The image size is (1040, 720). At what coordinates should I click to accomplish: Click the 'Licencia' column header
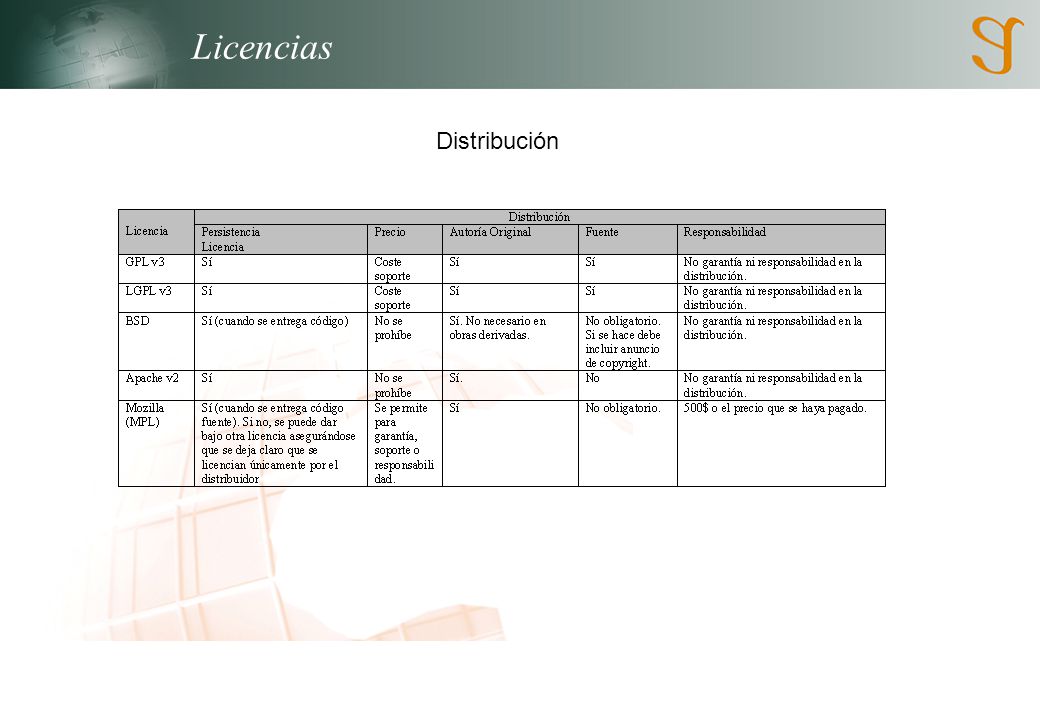[157, 232]
